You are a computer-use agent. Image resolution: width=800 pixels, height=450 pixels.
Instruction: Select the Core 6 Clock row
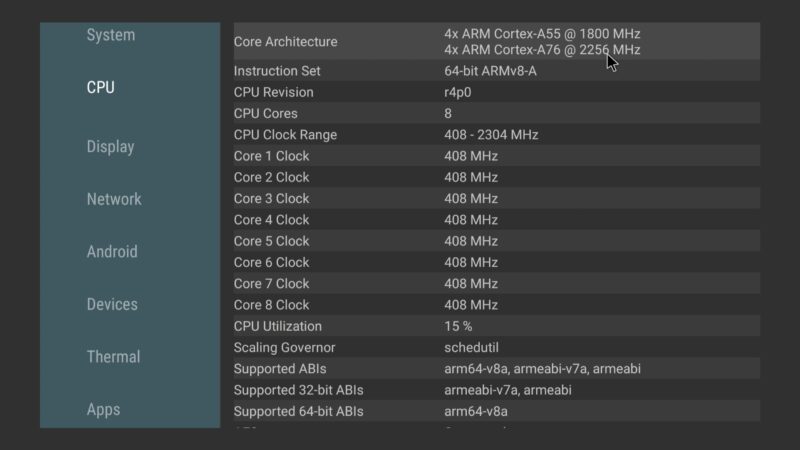(496, 262)
